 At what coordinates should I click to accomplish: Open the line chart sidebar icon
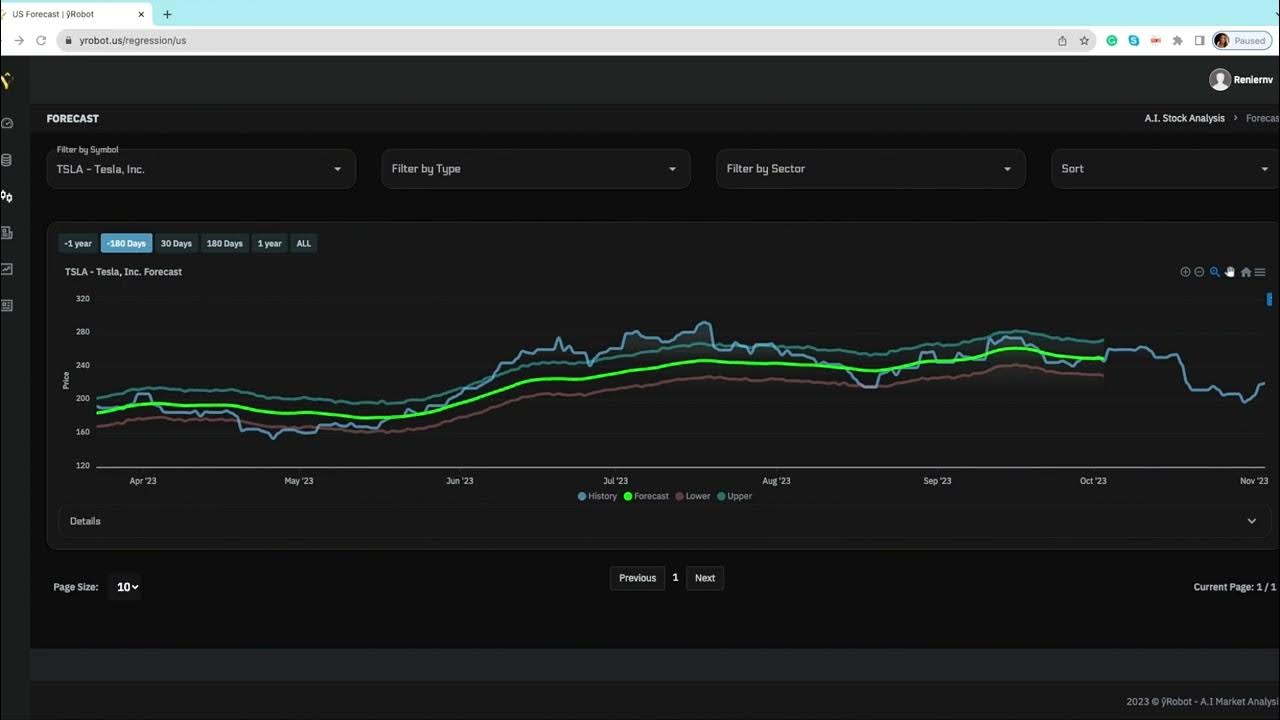point(7,269)
